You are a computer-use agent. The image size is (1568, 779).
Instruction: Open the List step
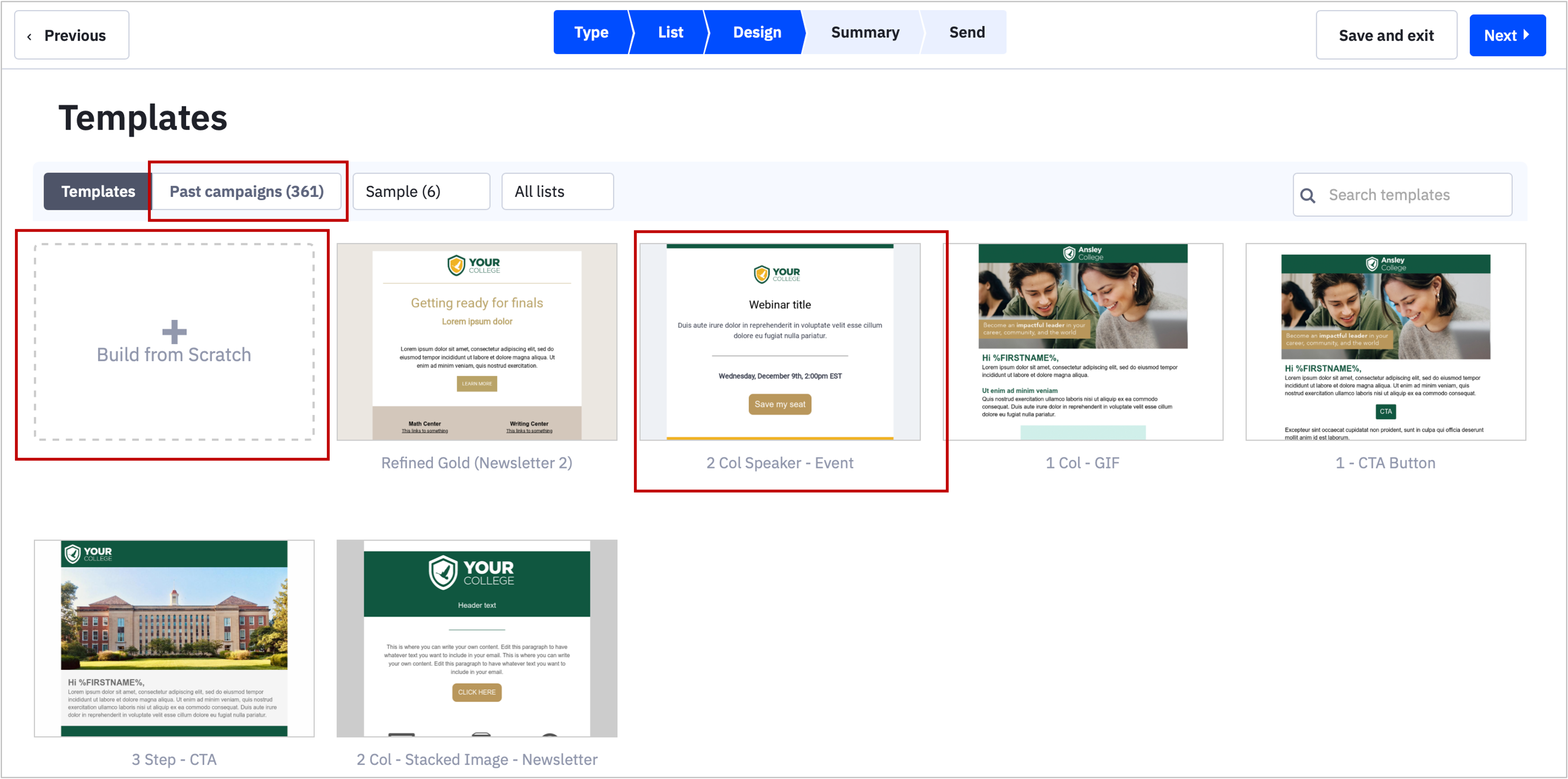tap(670, 32)
